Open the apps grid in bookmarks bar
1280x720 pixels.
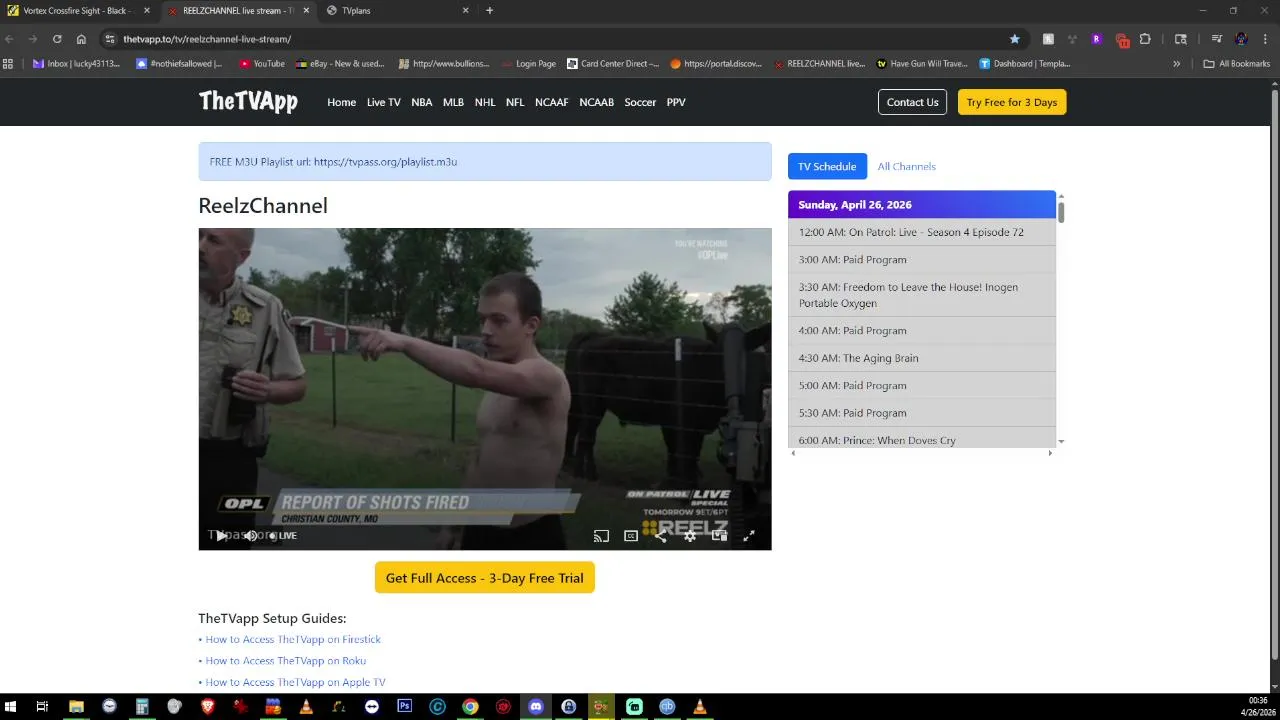pyautogui.click(x=9, y=64)
